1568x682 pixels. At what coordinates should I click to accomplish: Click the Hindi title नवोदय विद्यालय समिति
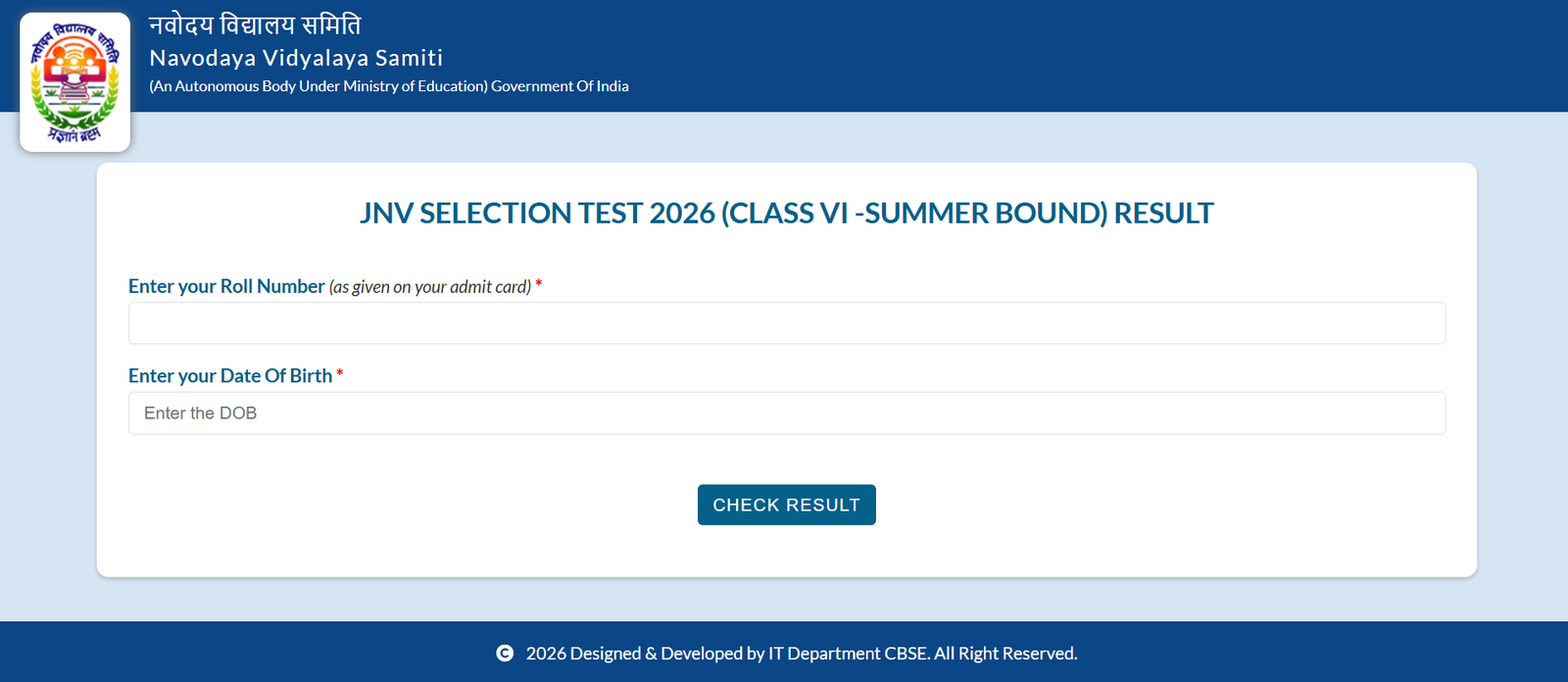tap(255, 24)
